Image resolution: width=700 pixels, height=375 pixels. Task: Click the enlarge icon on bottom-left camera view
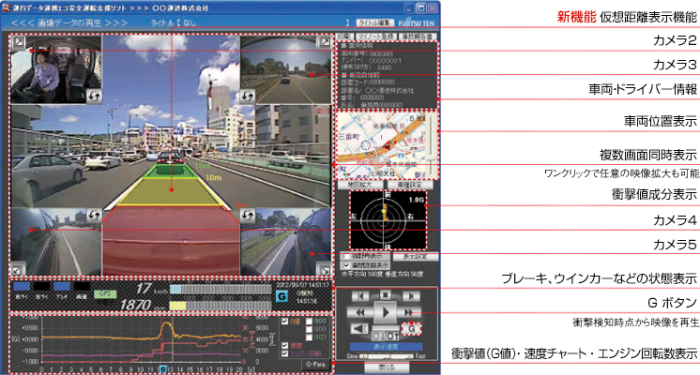click(17, 270)
